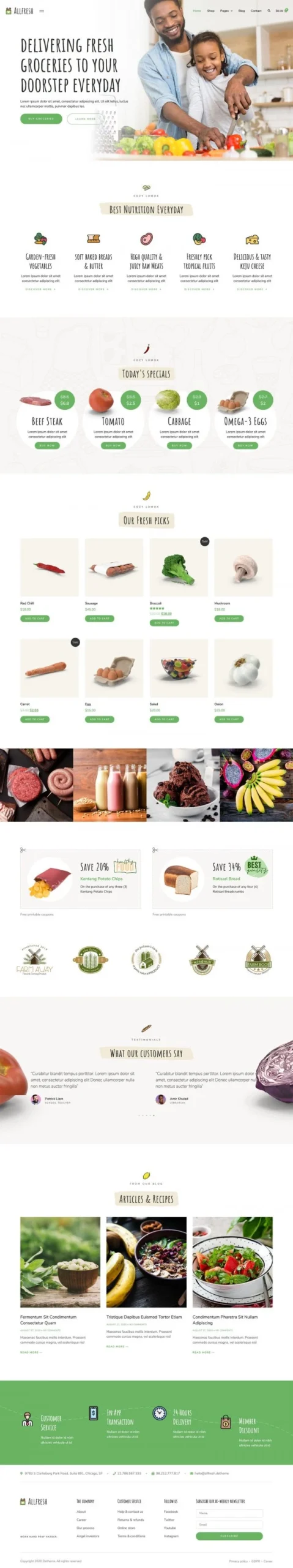
Task: Open the Facebook link in footer
Action: point(171,1511)
